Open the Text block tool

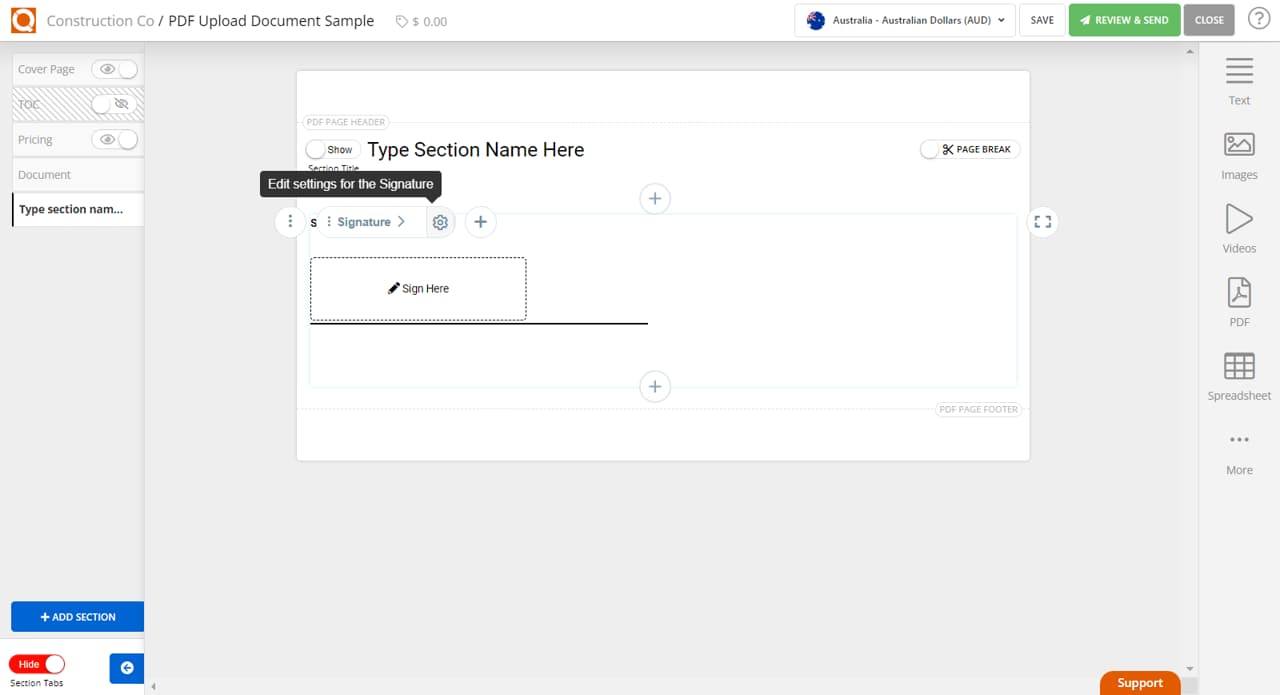pyautogui.click(x=1239, y=80)
